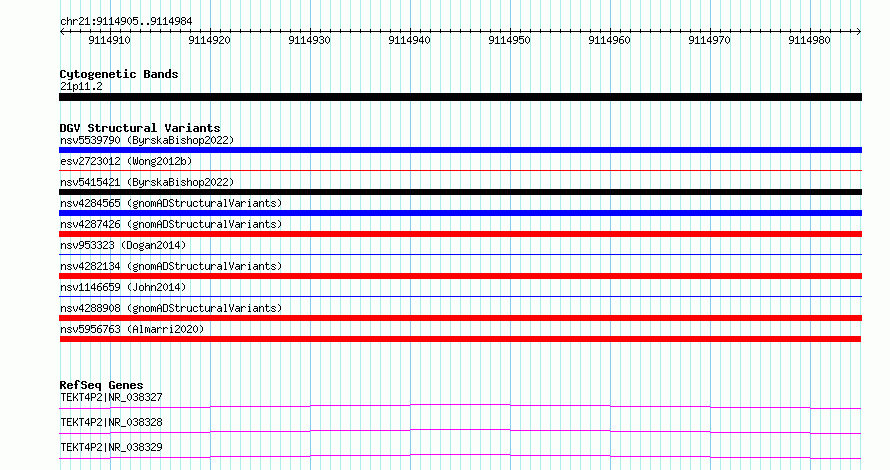Click ruler position 9114950

(509, 40)
